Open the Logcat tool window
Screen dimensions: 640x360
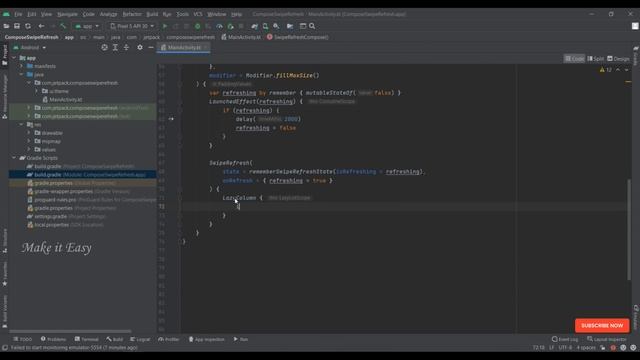[140, 340]
